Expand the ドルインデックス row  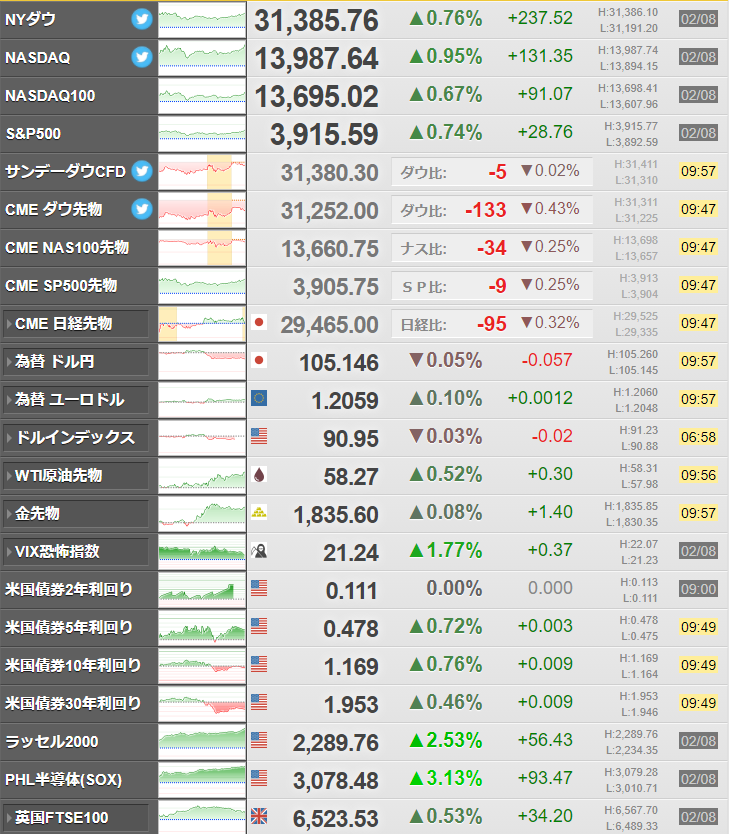(76, 438)
